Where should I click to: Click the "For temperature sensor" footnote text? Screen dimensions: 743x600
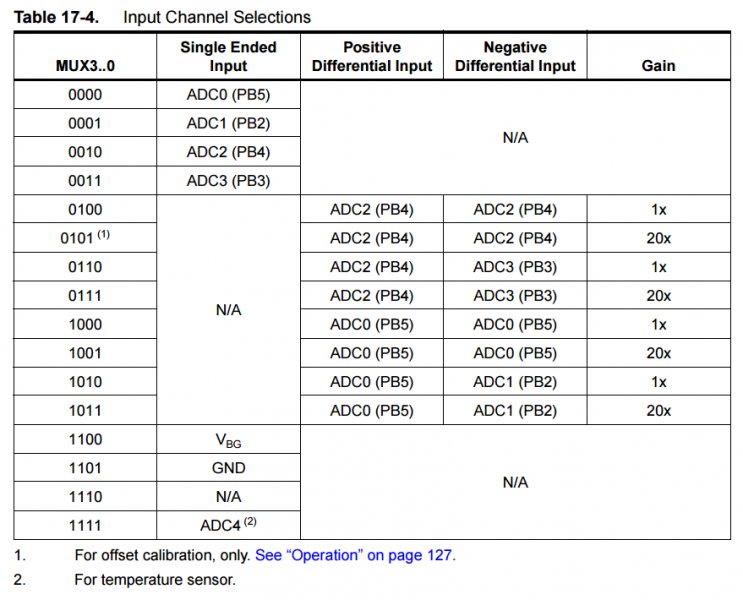tap(155, 580)
